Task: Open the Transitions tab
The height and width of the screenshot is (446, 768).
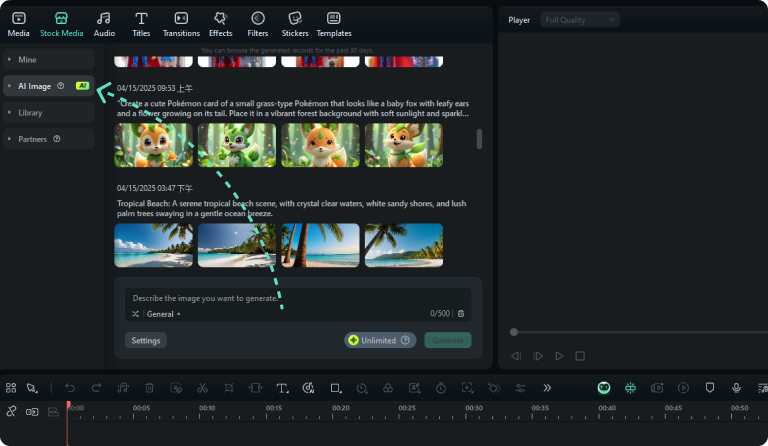Action: (x=181, y=24)
